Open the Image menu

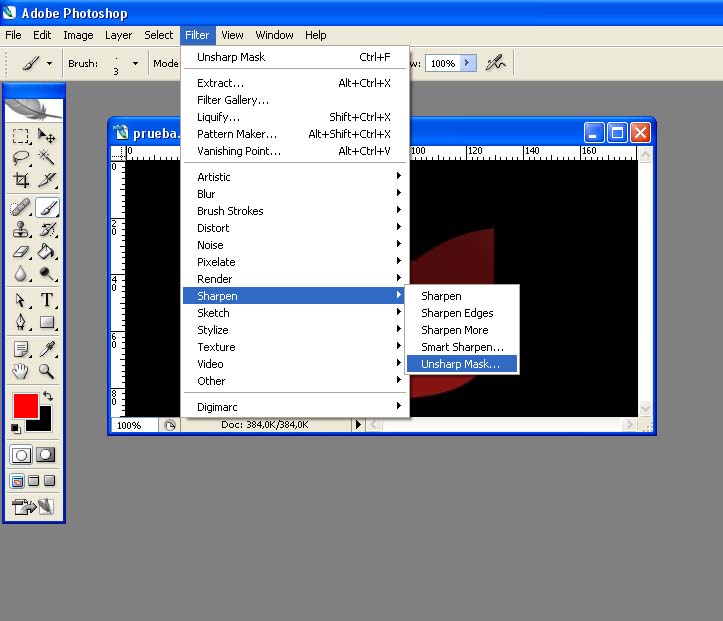tap(78, 35)
